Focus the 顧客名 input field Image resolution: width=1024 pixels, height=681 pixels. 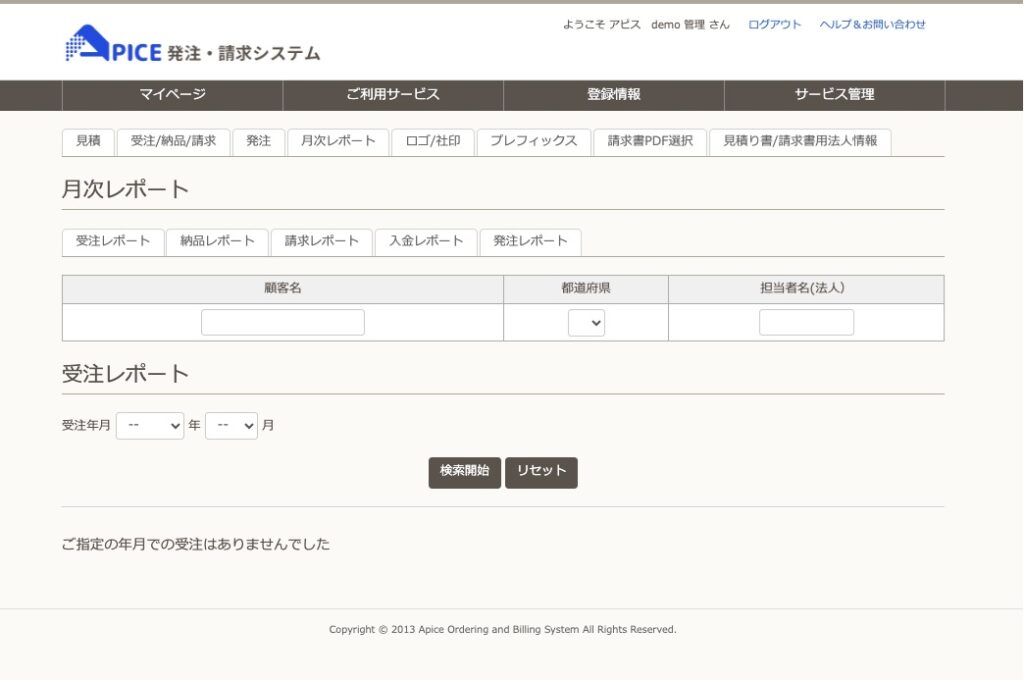tap(283, 323)
